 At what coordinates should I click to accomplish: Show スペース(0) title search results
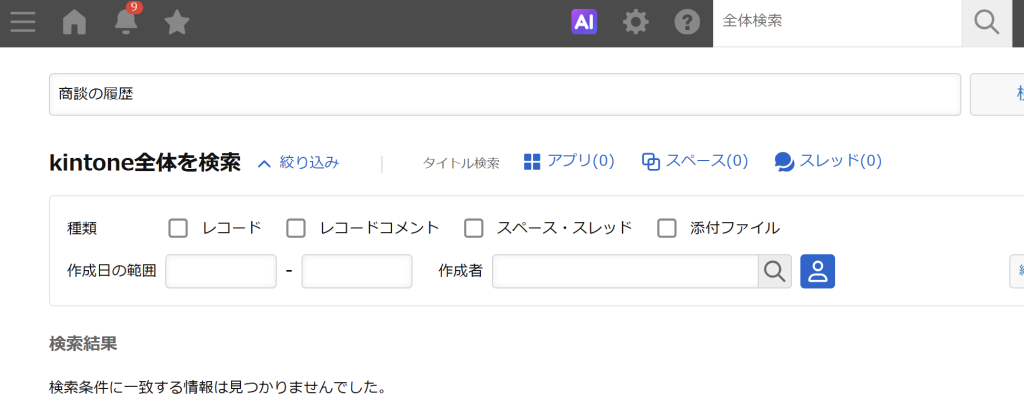(695, 161)
